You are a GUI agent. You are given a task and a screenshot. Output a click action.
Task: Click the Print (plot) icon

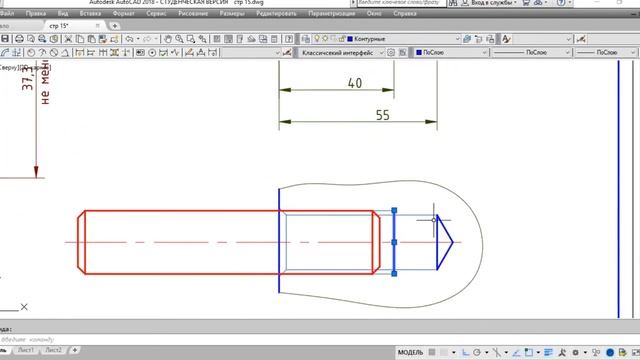19,39
